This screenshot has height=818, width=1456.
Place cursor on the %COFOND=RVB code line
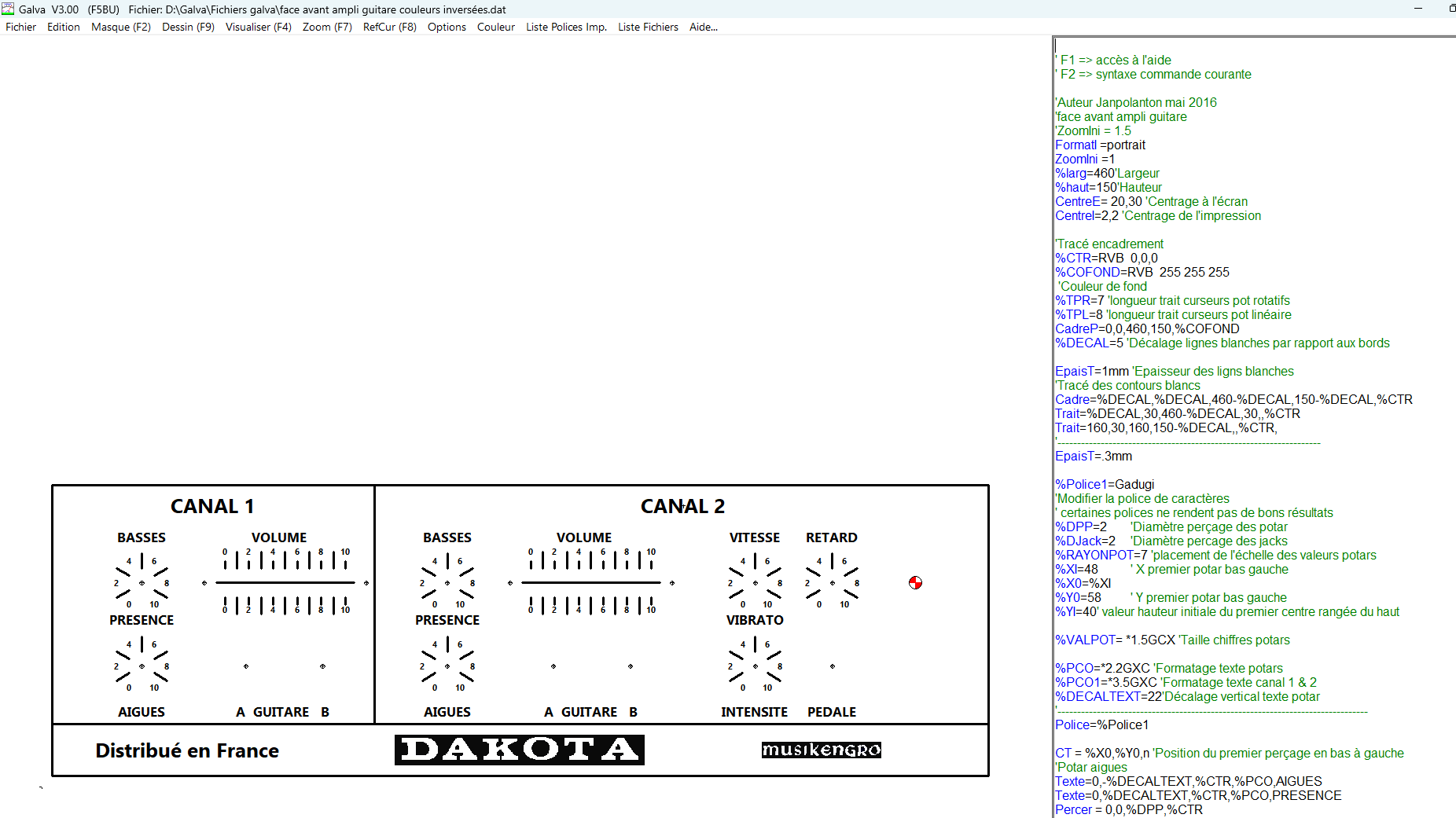[1142, 272]
